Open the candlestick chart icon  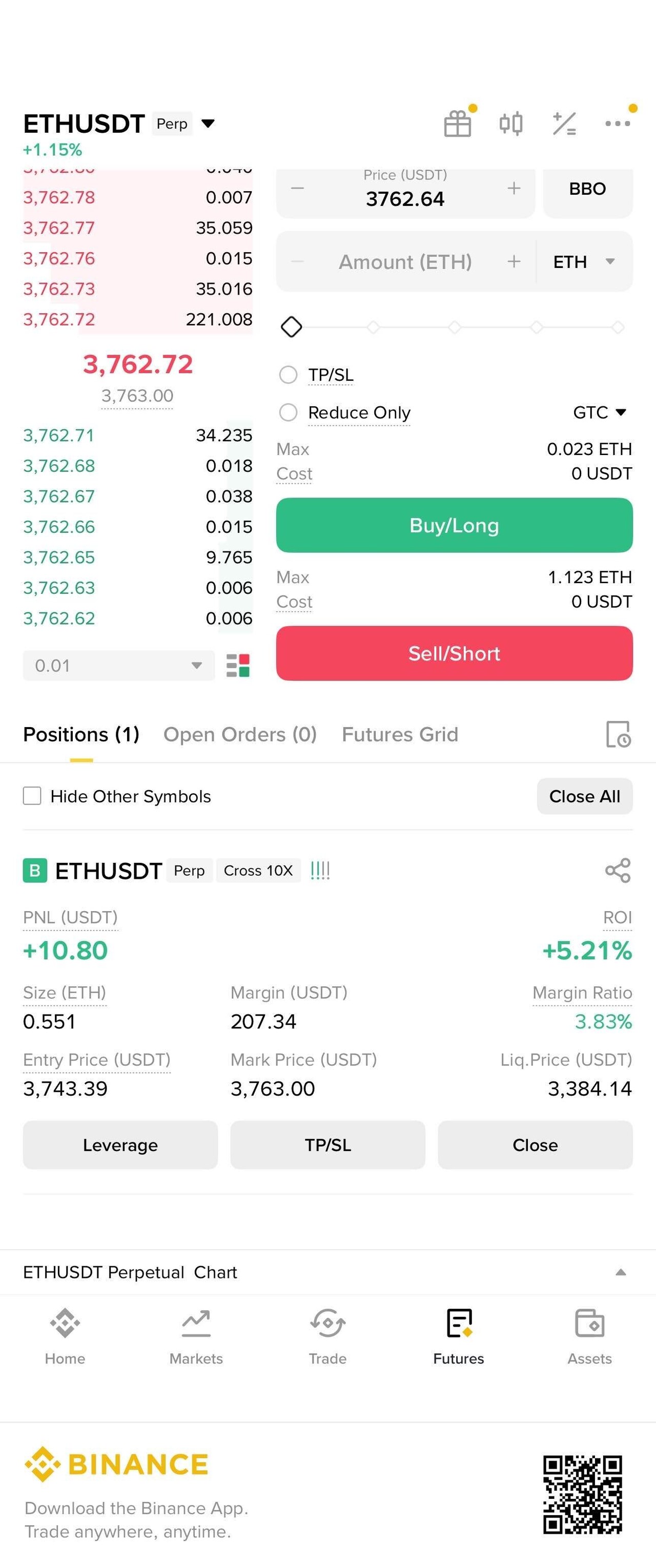[510, 123]
